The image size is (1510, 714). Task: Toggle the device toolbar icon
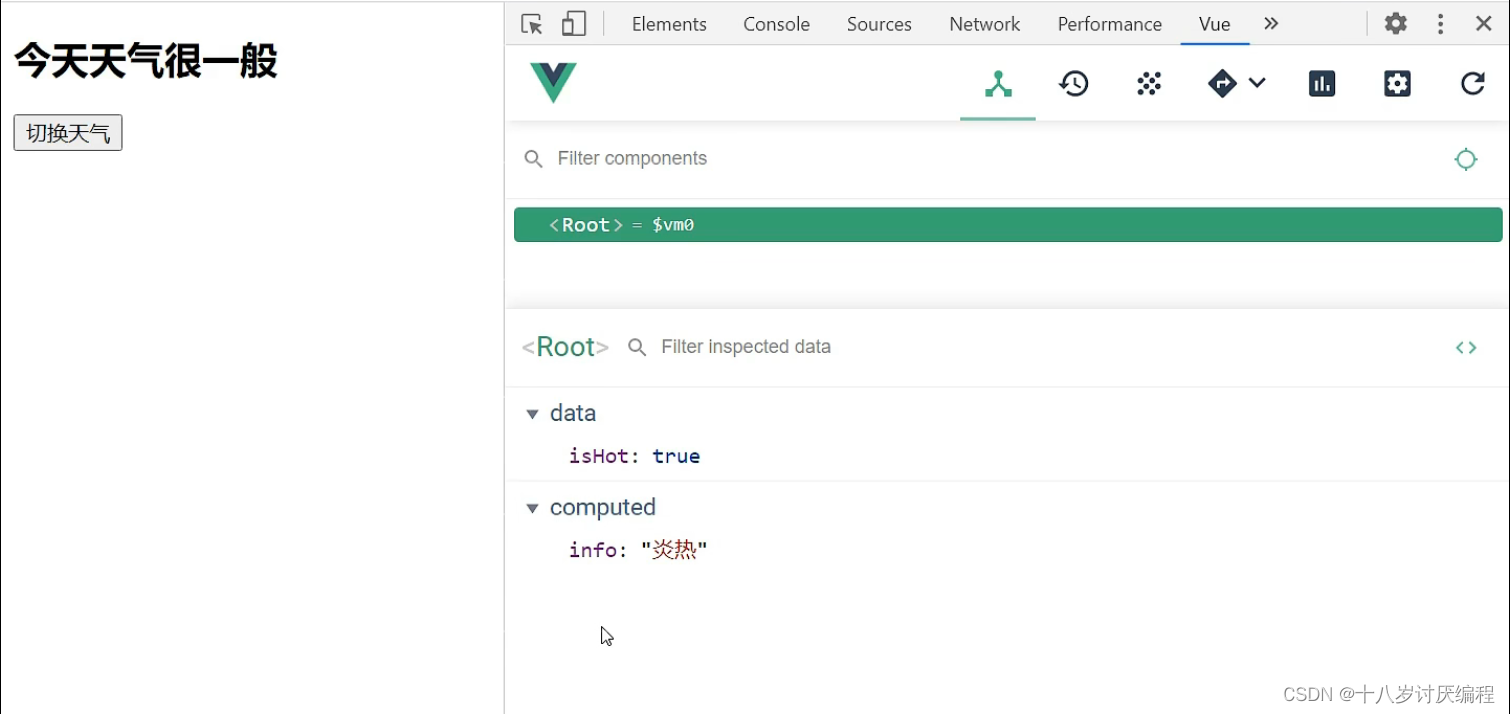(x=573, y=24)
